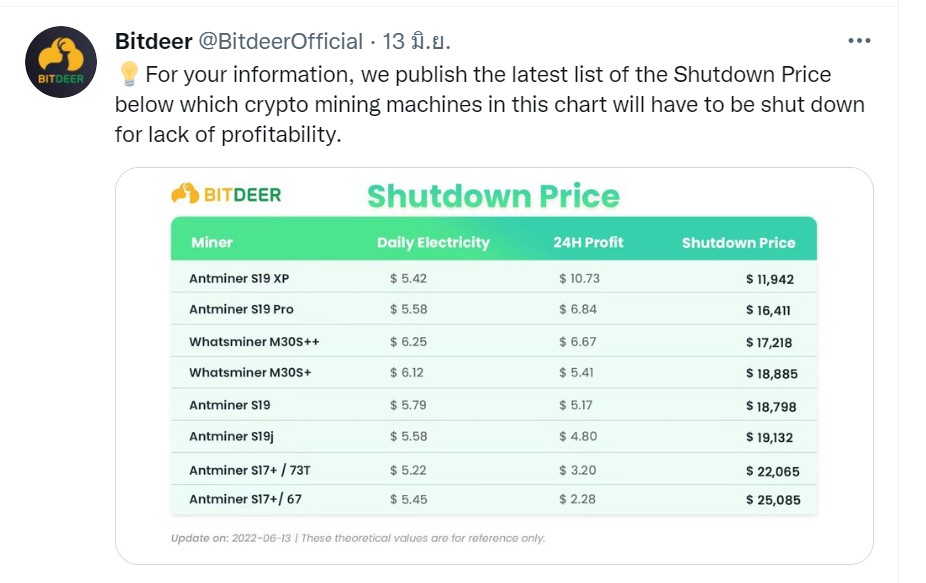
Task: Open the tweet's three-dot more menu
Action: (x=859, y=41)
